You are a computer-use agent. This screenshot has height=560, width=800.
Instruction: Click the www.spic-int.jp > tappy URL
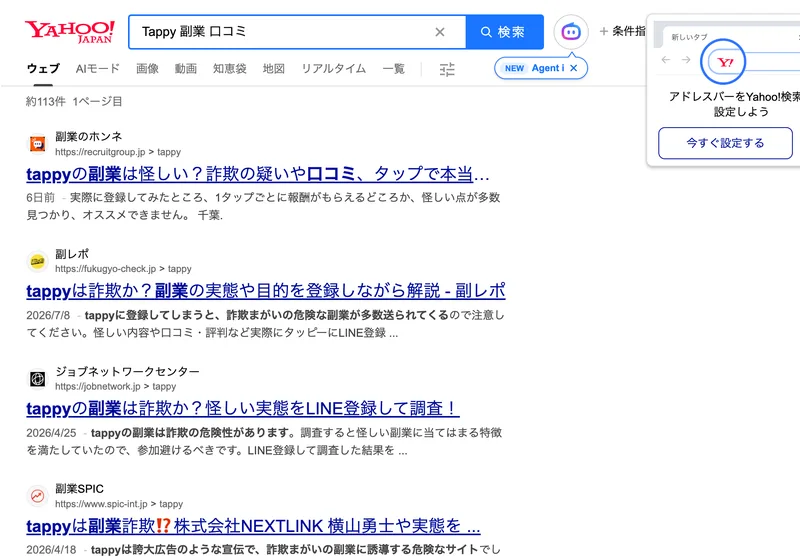tap(119, 504)
